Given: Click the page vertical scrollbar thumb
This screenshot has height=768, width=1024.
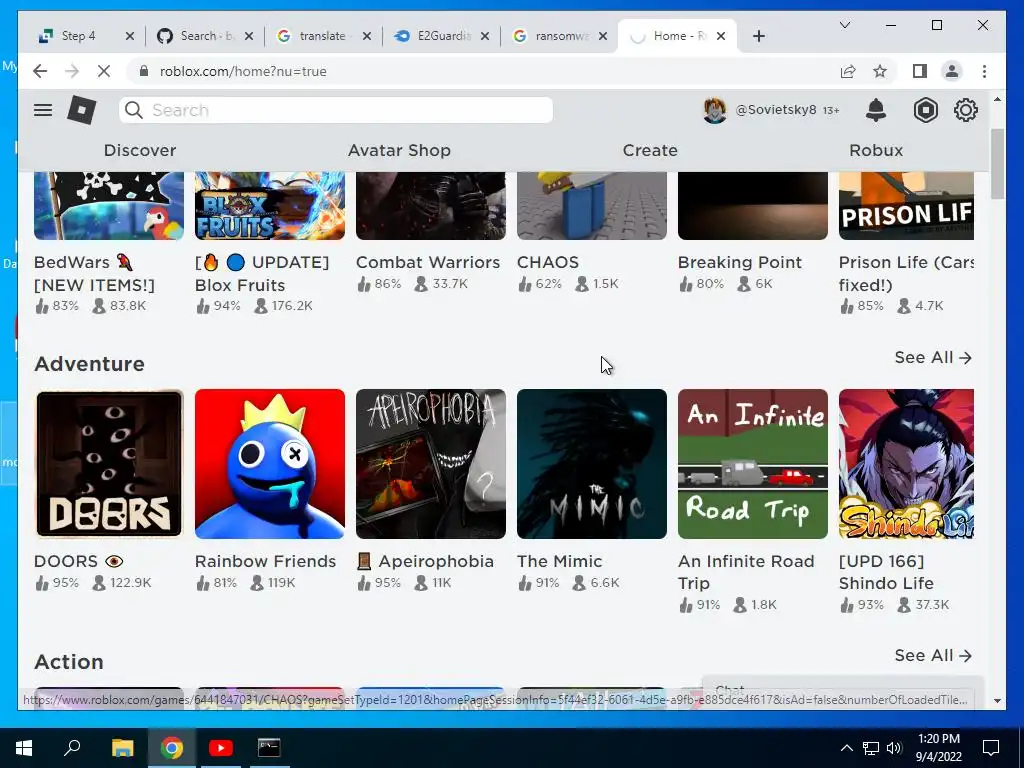Looking at the screenshot, I should [997, 163].
